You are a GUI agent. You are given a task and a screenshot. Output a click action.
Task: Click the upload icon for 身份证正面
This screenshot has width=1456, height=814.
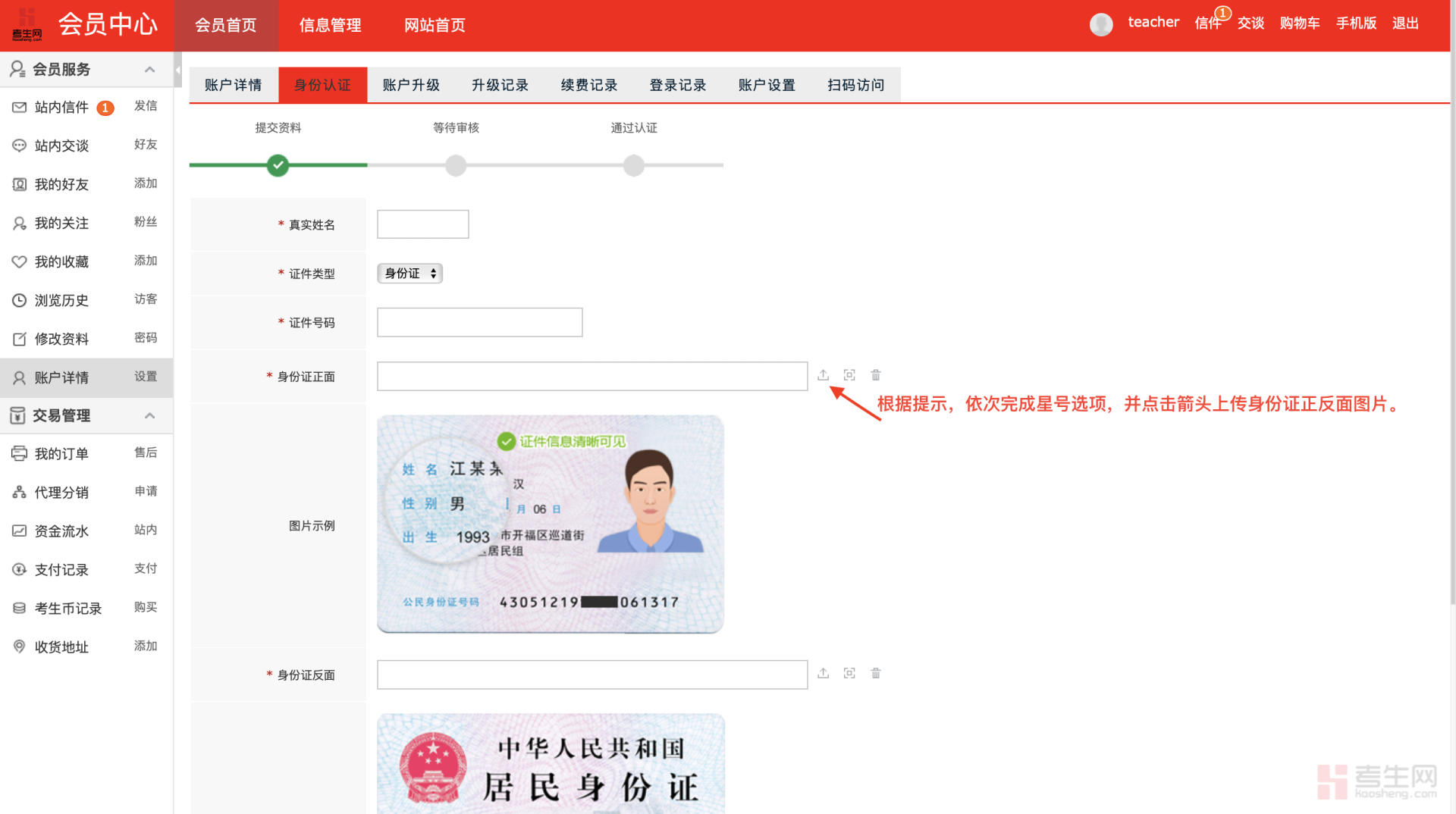point(824,374)
